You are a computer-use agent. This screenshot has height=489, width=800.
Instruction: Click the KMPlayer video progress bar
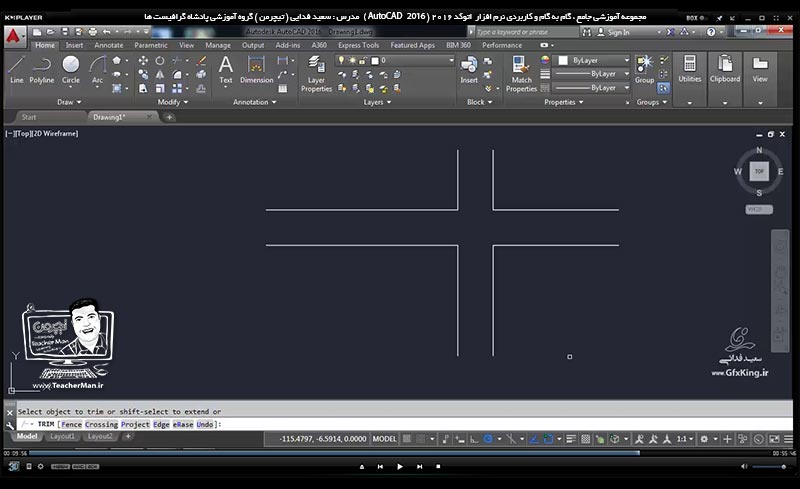point(399,453)
